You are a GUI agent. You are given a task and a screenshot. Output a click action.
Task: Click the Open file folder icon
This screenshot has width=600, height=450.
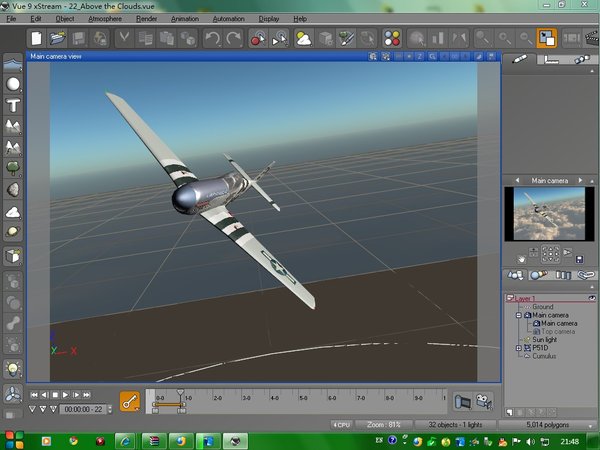pyautogui.click(x=59, y=39)
